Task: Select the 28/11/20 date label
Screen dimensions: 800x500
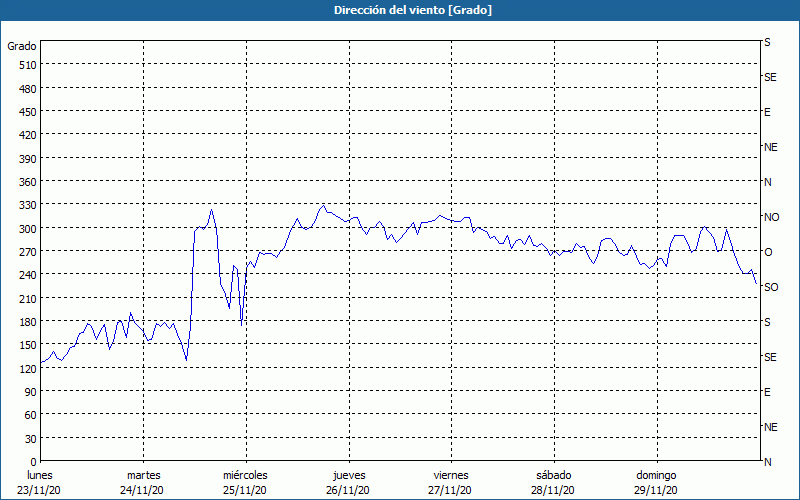Action: [x=553, y=490]
